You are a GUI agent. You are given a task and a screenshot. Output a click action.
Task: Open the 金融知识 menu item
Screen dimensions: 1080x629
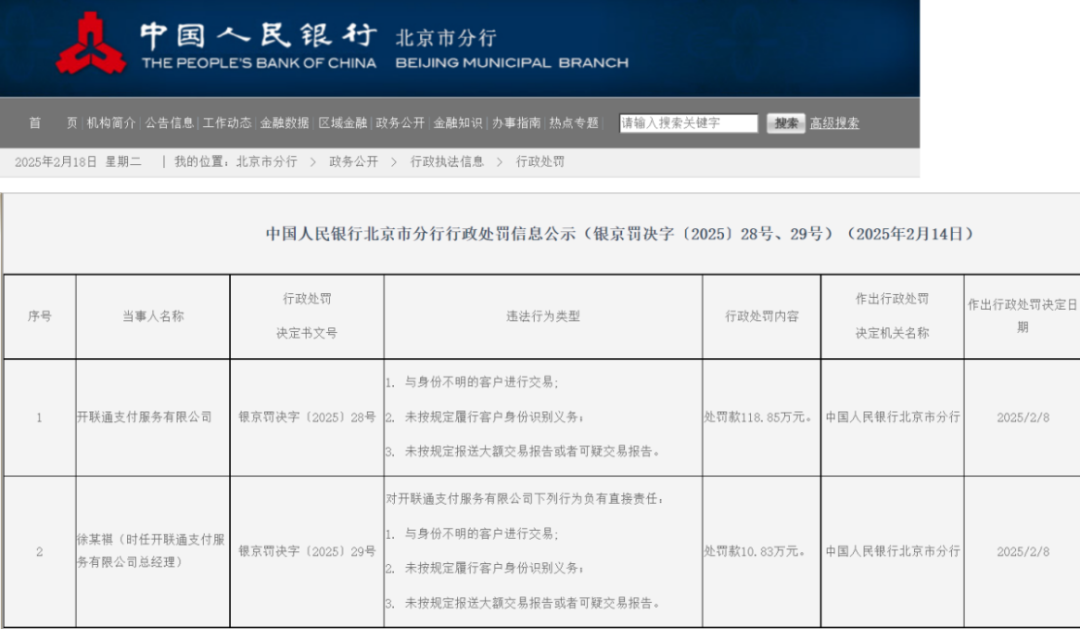458,122
